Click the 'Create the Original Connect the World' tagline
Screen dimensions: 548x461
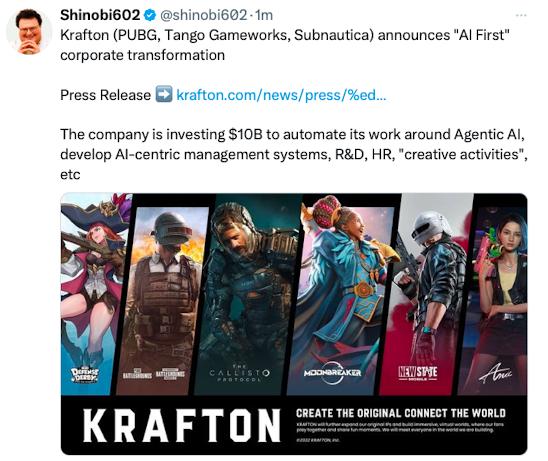pos(401,413)
